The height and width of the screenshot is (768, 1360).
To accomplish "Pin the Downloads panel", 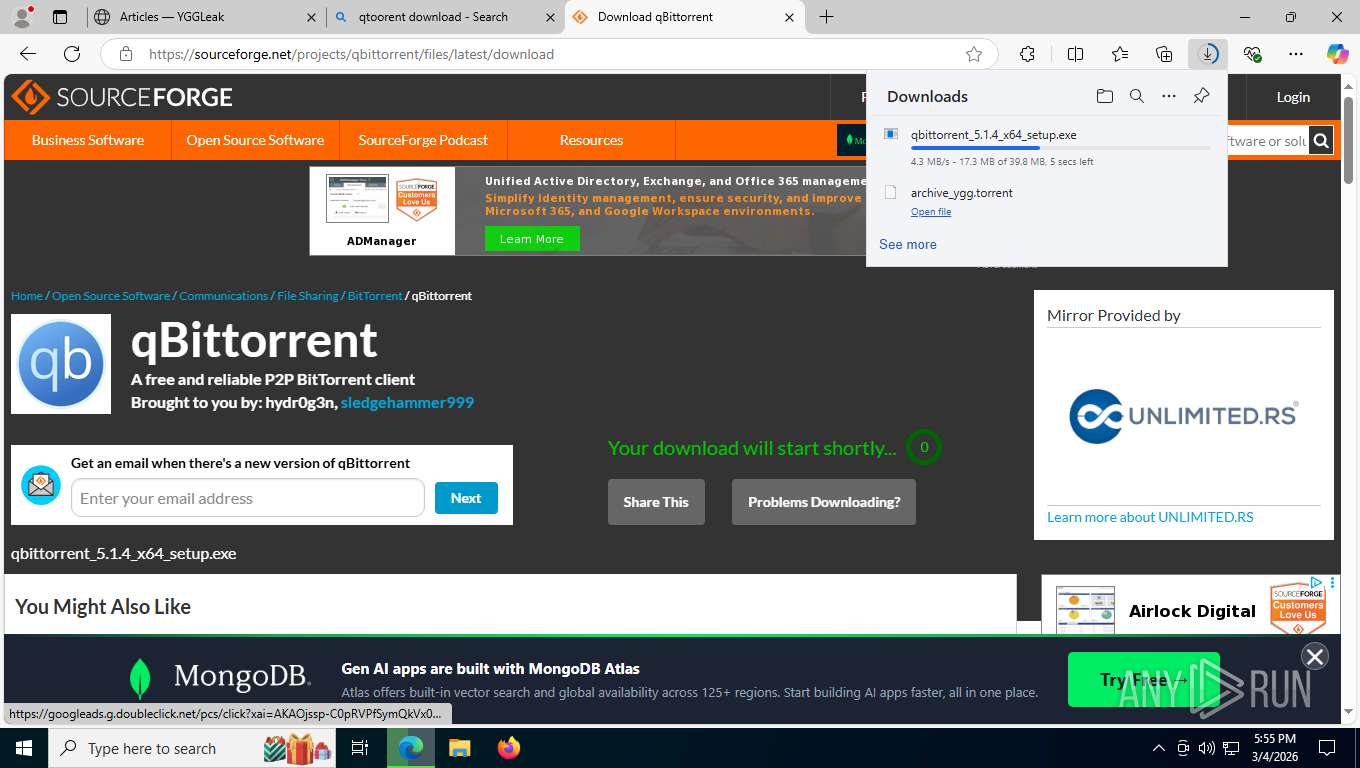I will point(1201,96).
